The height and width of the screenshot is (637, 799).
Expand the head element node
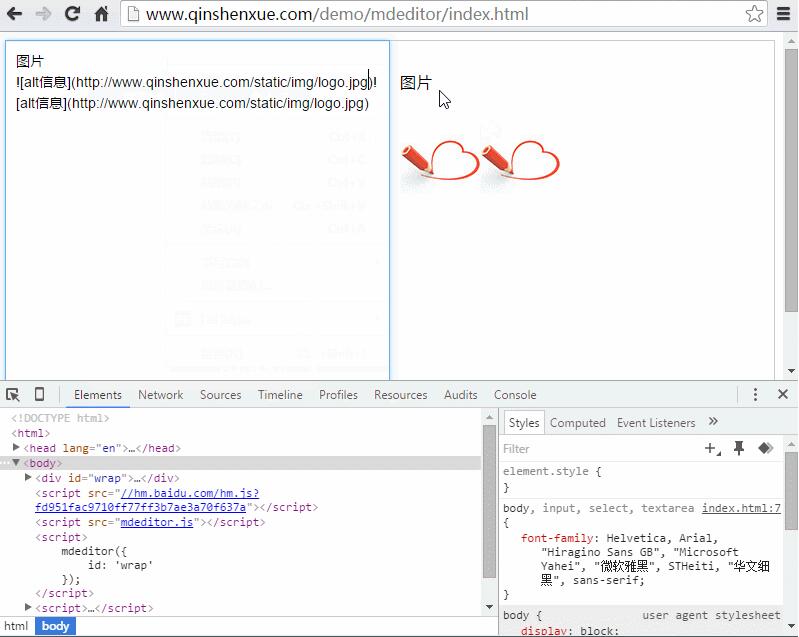coord(16,448)
